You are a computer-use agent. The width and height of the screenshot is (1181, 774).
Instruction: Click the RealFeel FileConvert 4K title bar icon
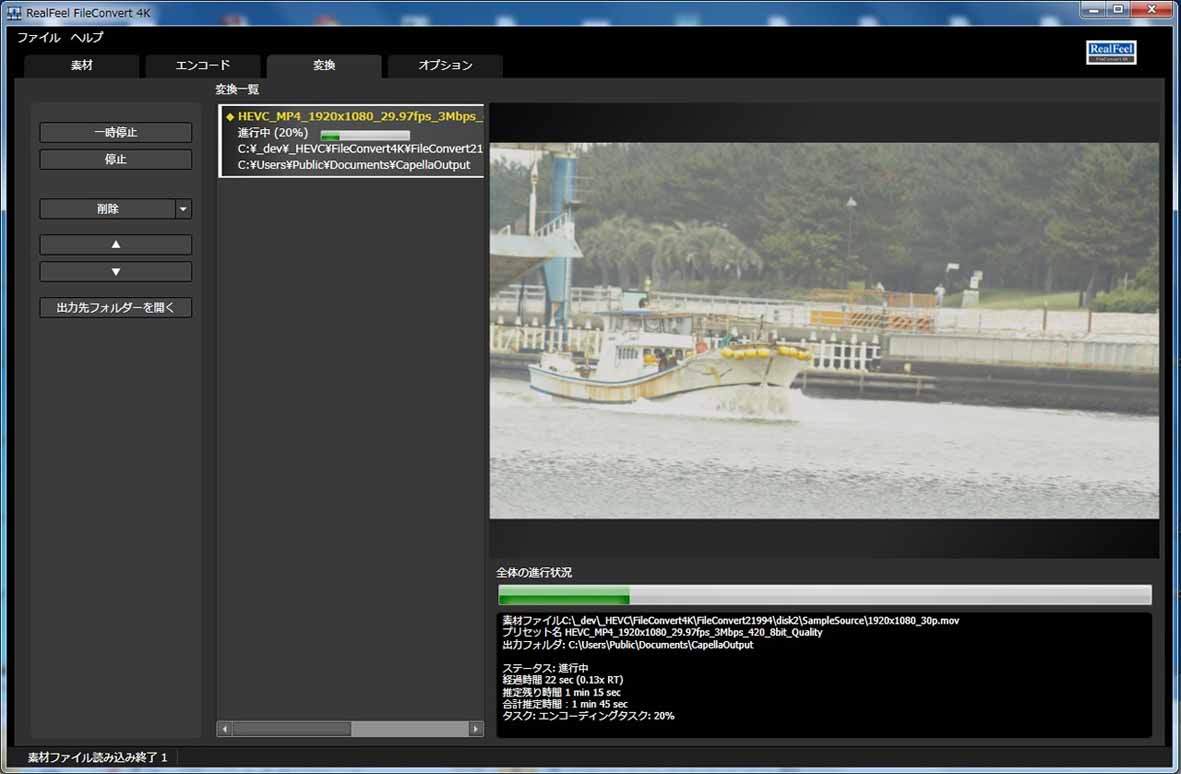click(x=14, y=13)
